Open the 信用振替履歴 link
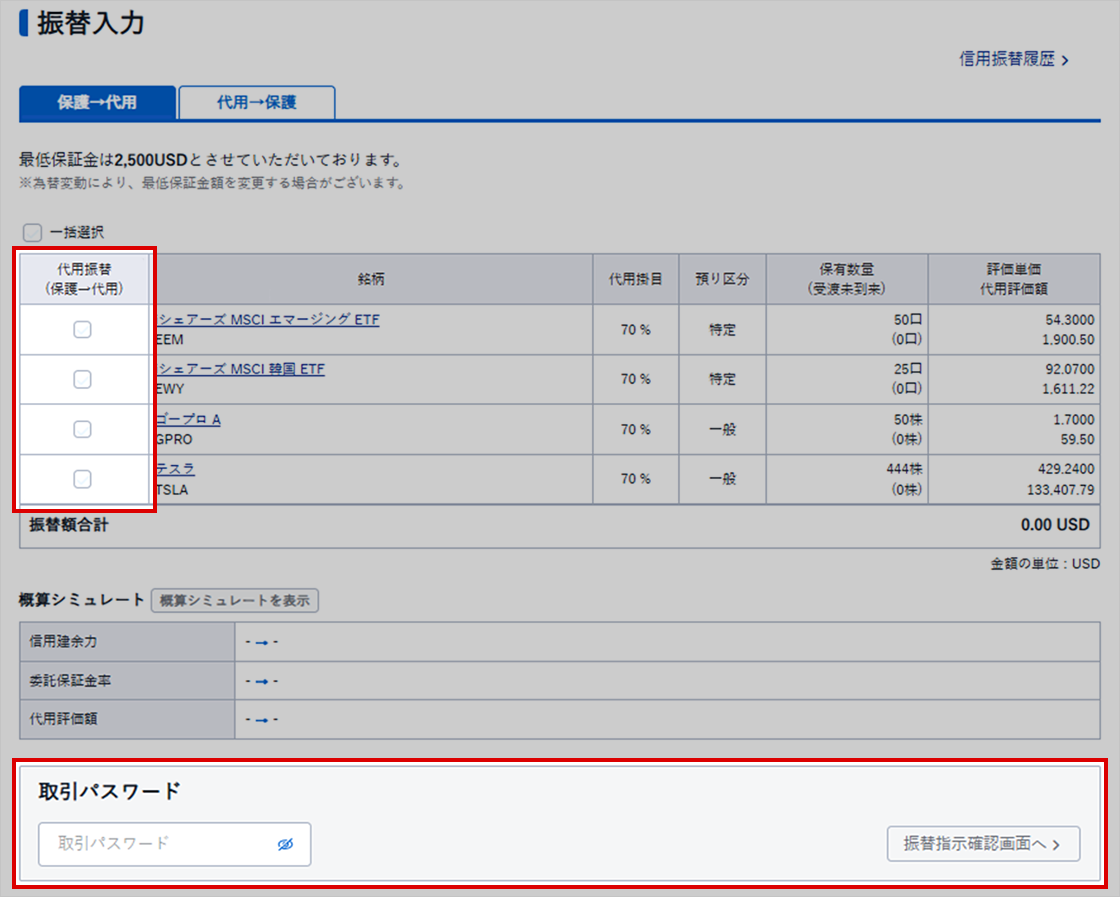This screenshot has height=897, width=1120. click(x=1013, y=59)
